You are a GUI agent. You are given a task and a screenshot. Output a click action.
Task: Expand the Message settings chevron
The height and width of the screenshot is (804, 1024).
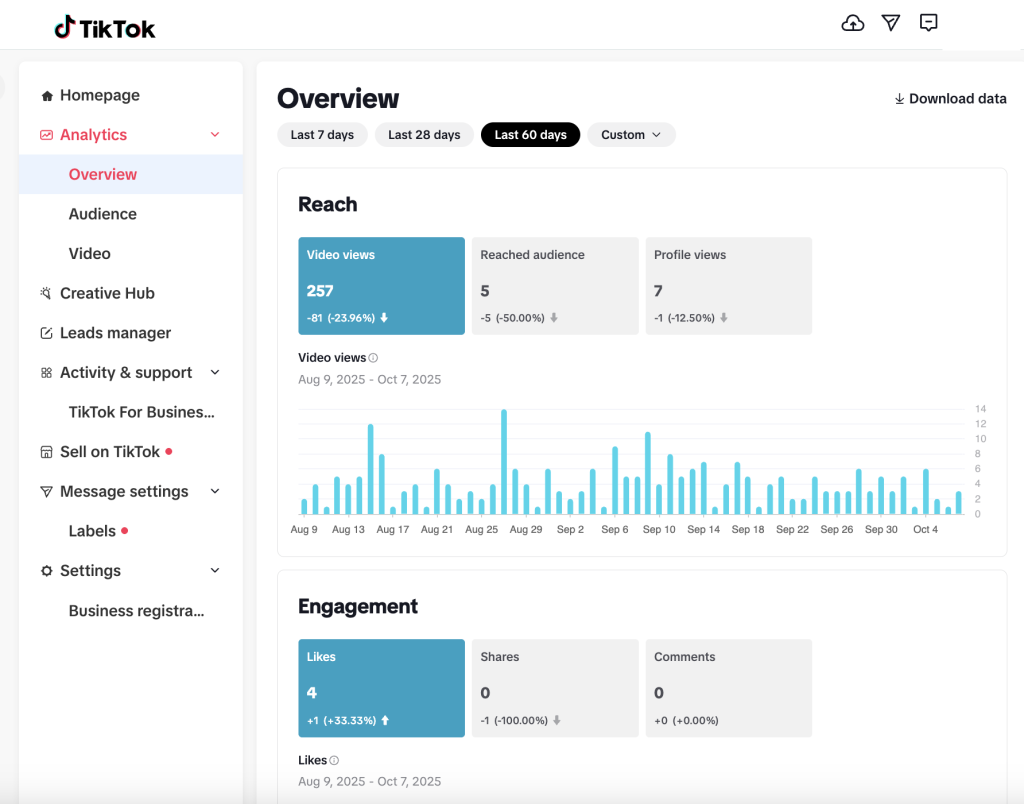[x=215, y=492]
